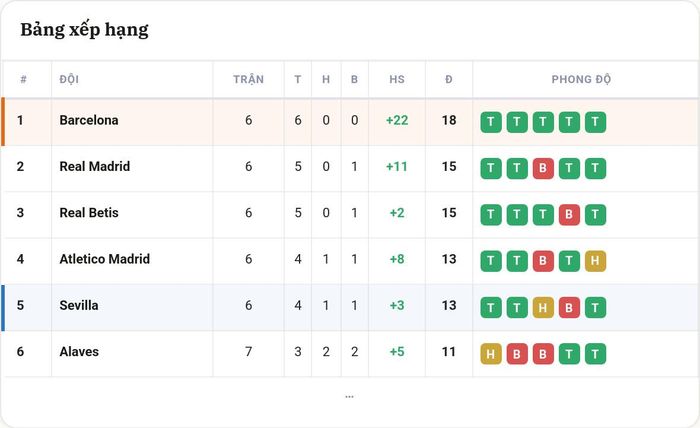Click Atletico Madrid's yellow H form badge
This screenshot has width=700, height=428.
point(595,261)
